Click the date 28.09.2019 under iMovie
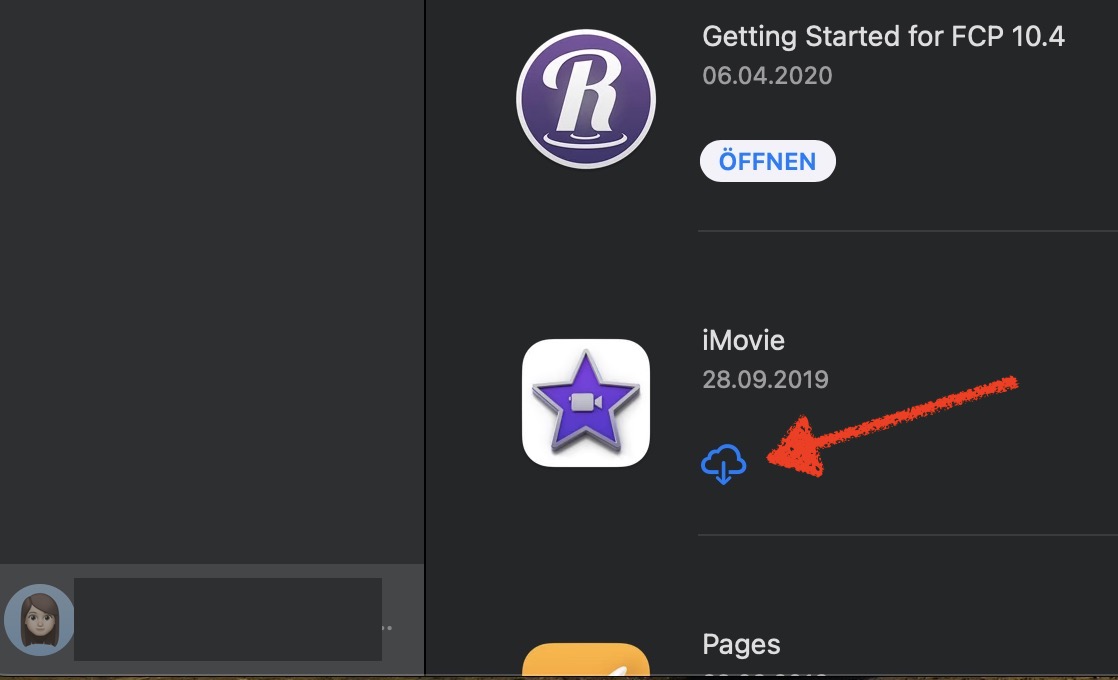 point(765,379)
